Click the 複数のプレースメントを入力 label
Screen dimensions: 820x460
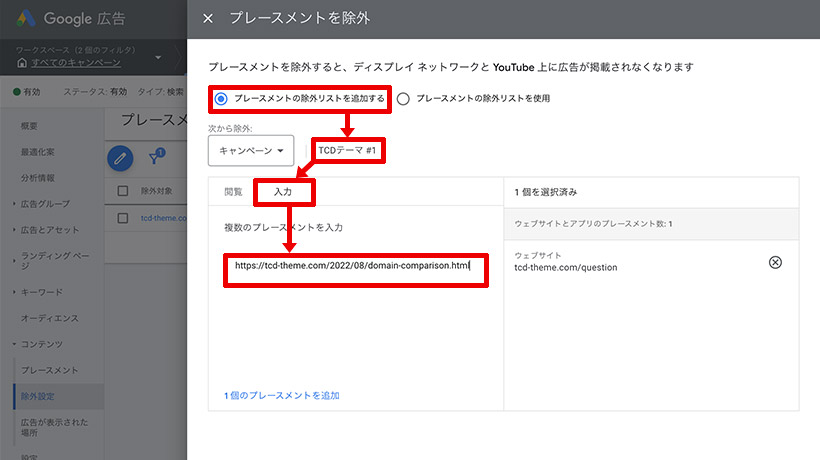(x=283, y=227)
